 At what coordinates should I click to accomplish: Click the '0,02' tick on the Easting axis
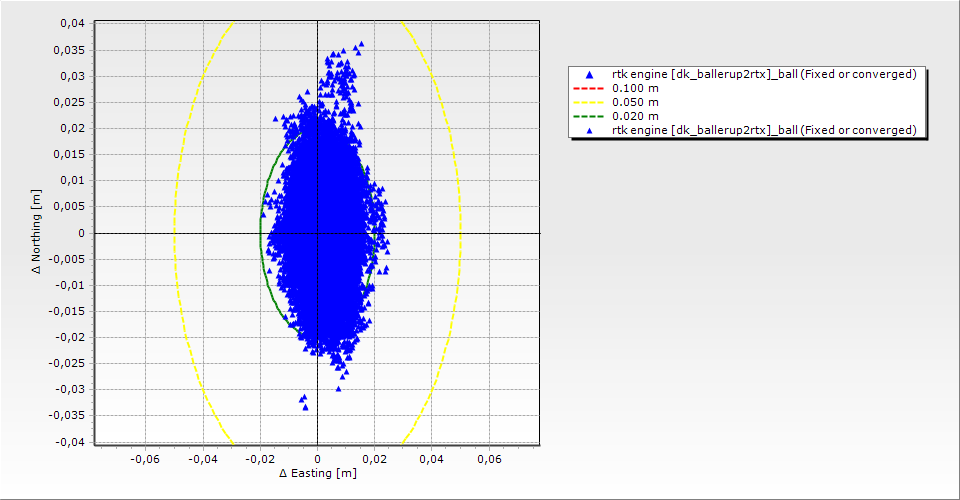[375, 459]
